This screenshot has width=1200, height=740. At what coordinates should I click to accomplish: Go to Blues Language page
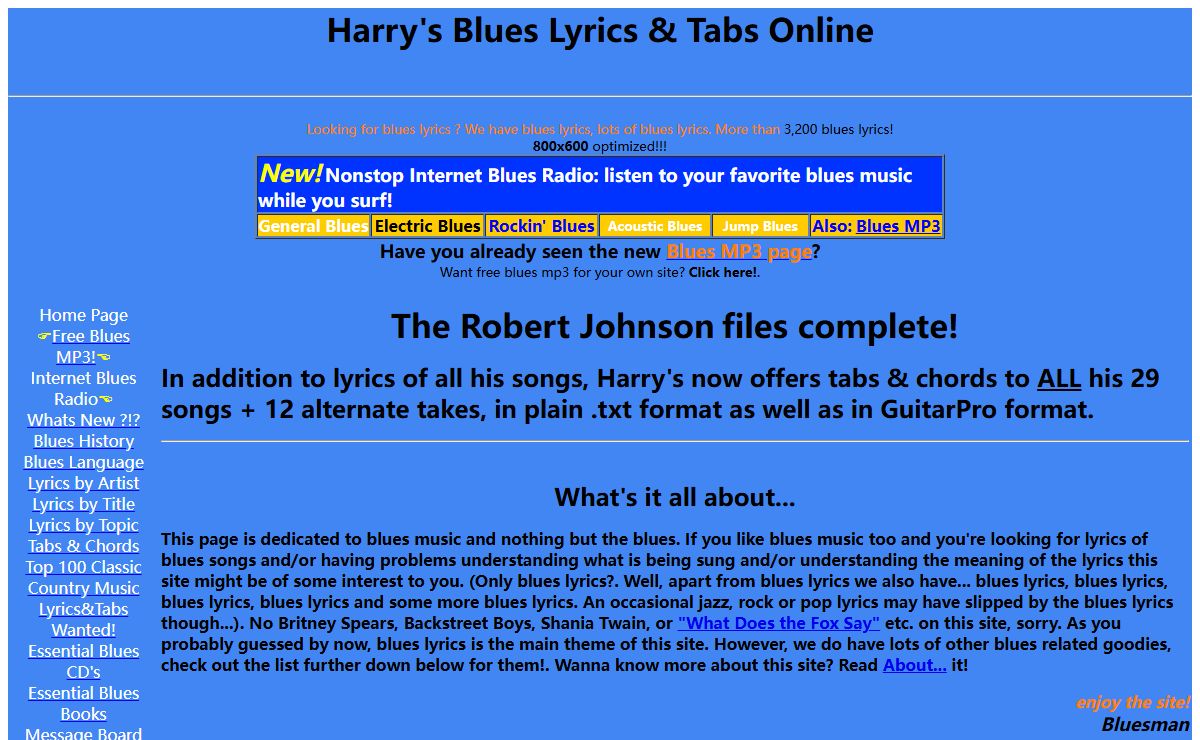[x=83, y=462]
